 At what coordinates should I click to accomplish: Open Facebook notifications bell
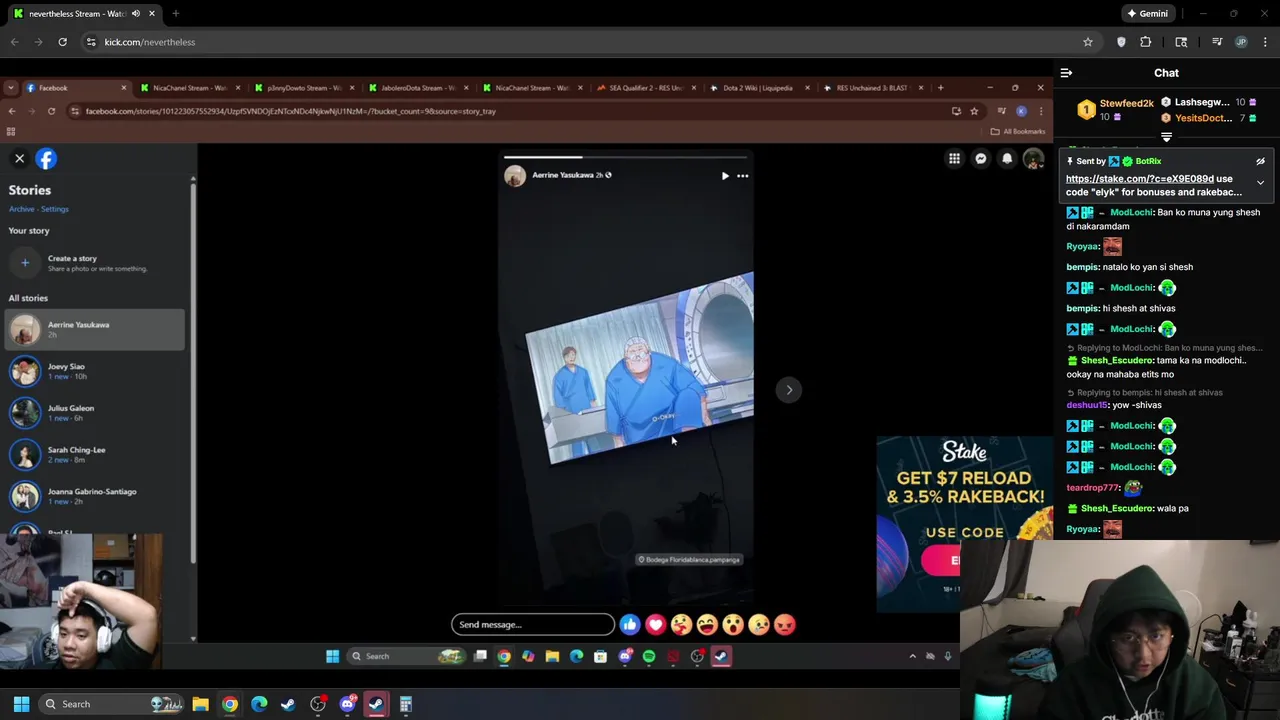pyautogui.click(x=1007, y=159)
